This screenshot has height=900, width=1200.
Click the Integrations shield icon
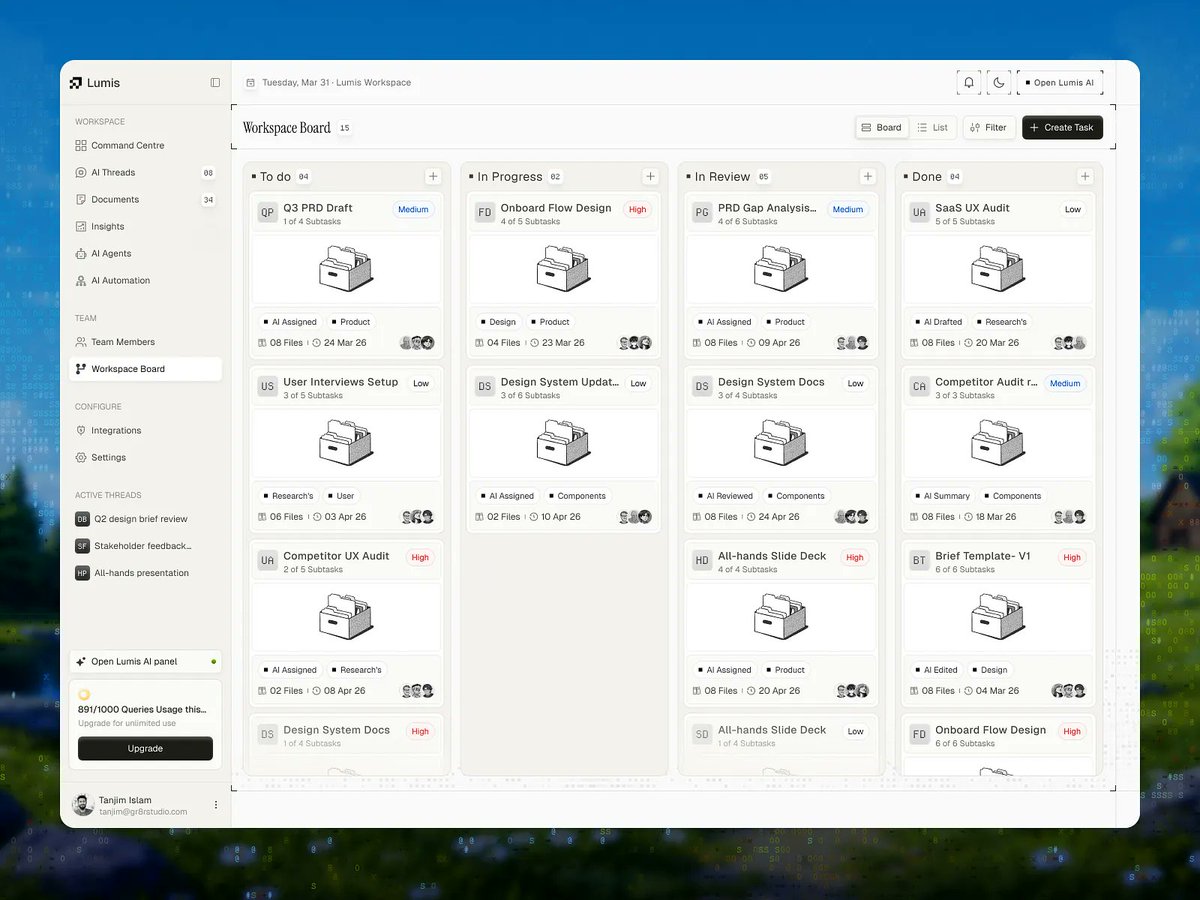click(x=81, y=431)
